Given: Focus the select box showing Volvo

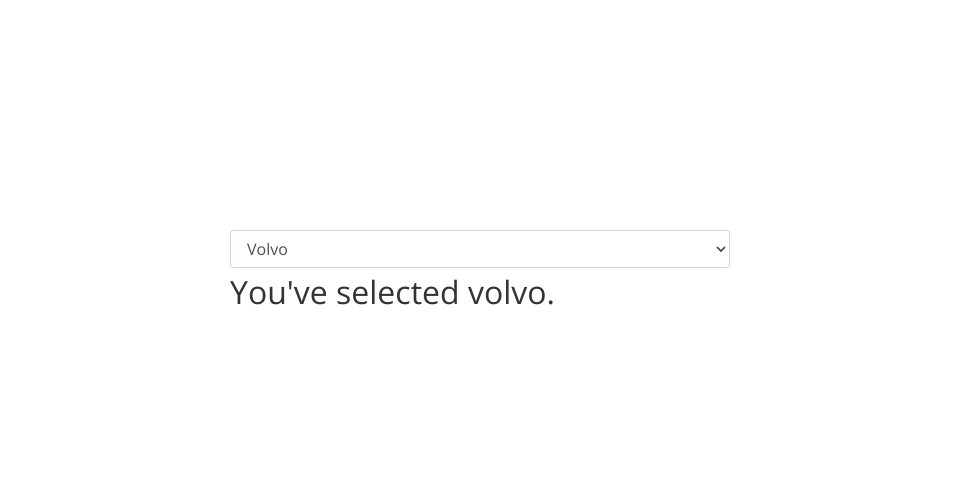Looking at the screenshot, I should tap(479, 249).
